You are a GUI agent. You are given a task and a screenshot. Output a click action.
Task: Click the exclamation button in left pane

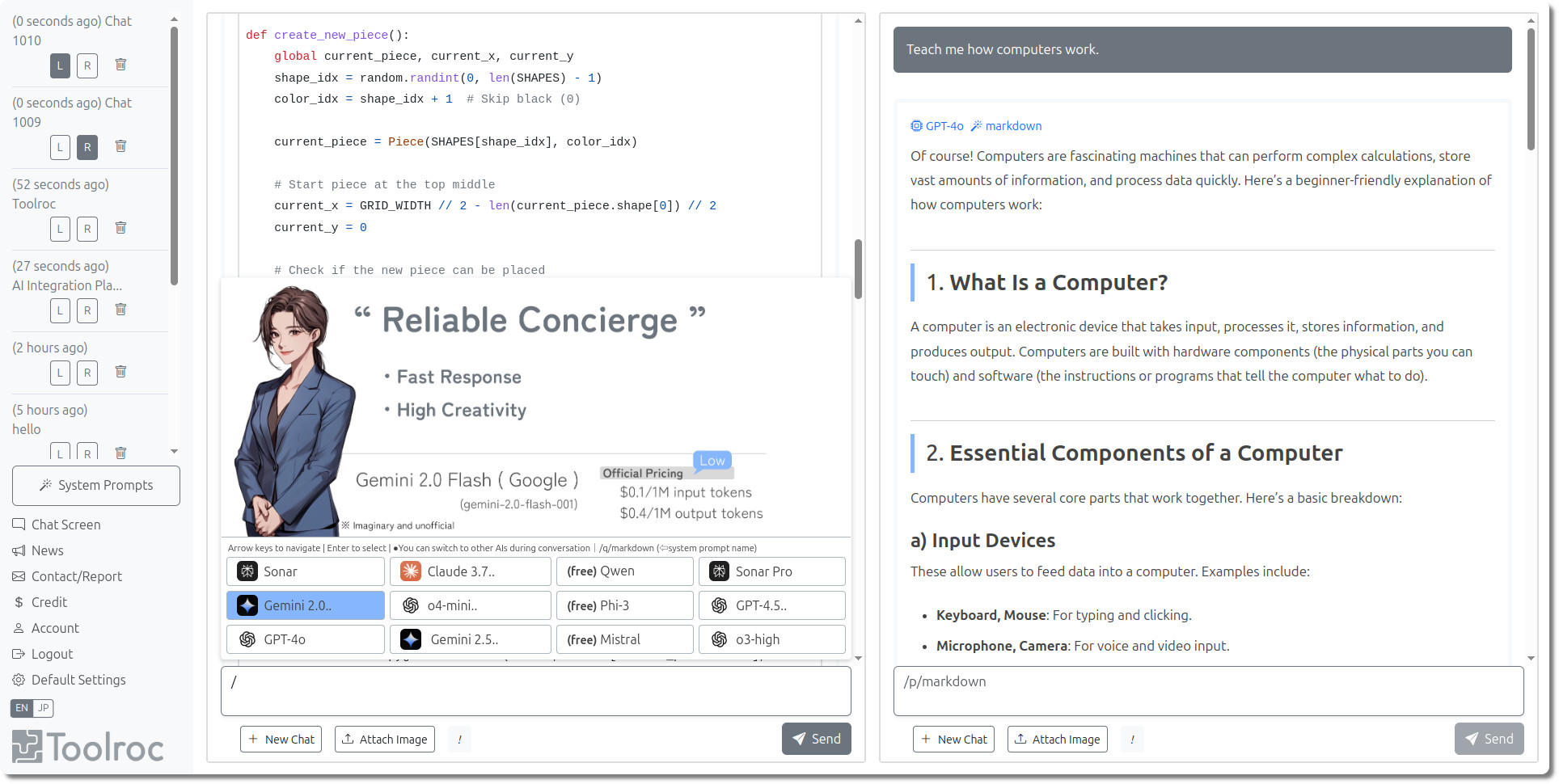(459, 740)
